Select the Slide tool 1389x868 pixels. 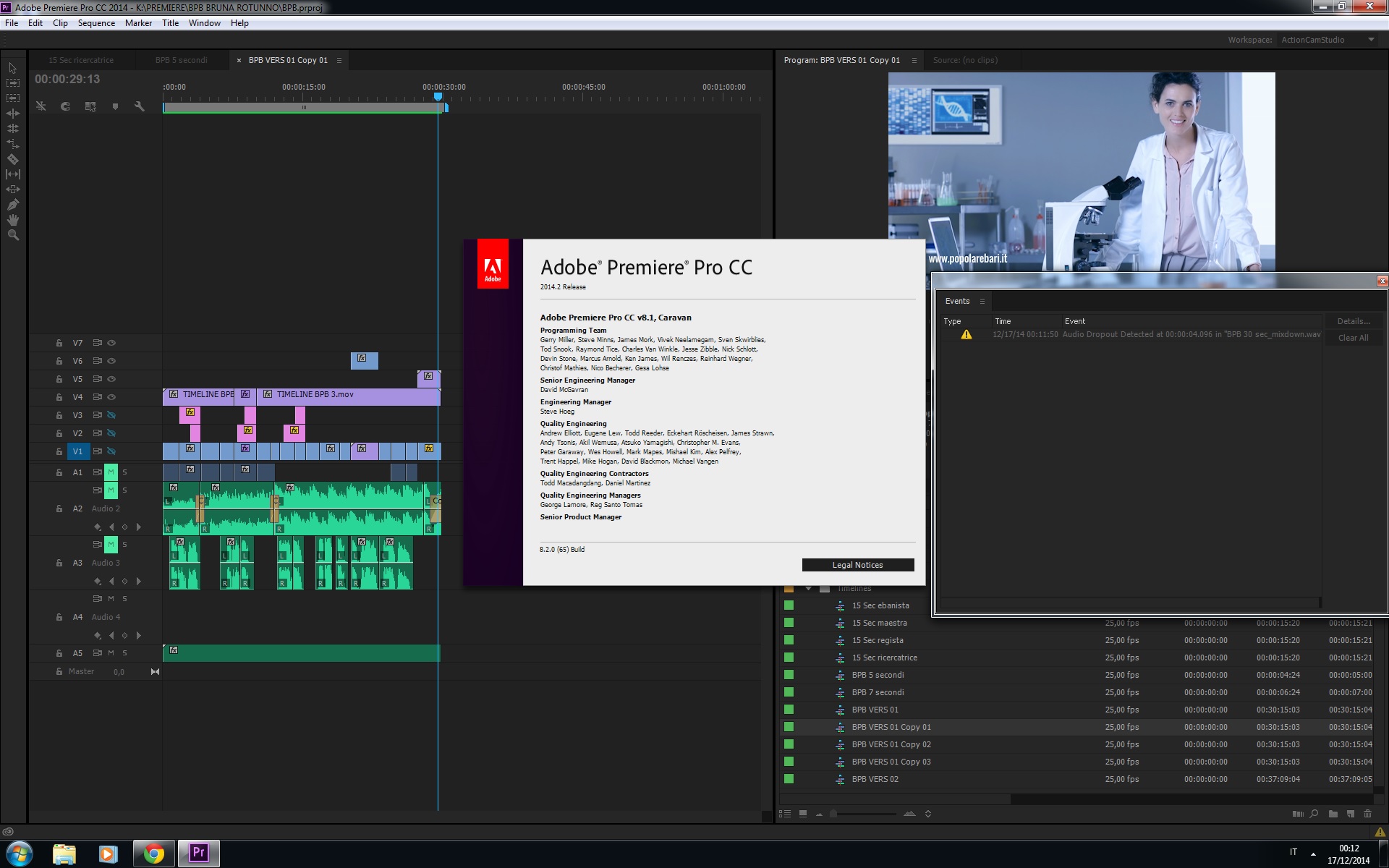(x=12, y=189)
